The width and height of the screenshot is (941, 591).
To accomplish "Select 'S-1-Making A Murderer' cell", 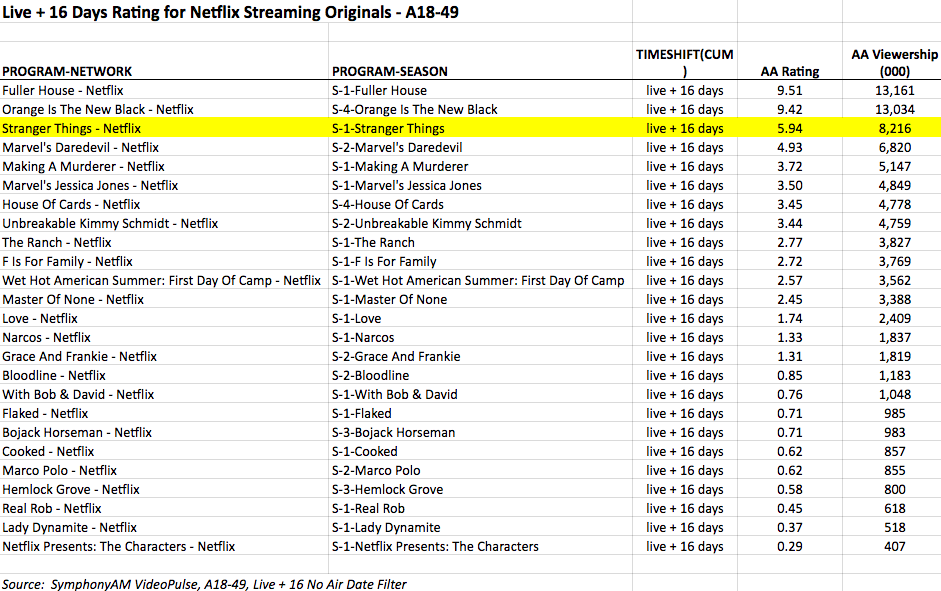I will [x=400, y=167].
